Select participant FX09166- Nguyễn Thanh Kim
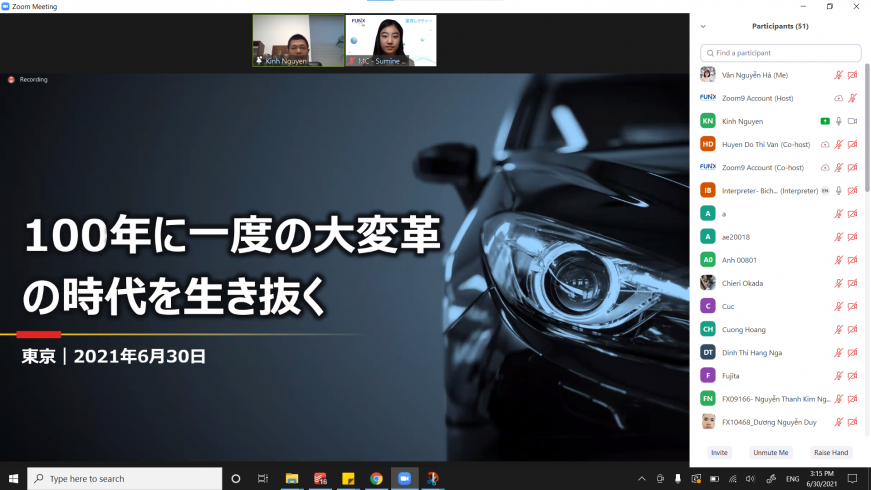The image size is (871, 490). point(780,399)
